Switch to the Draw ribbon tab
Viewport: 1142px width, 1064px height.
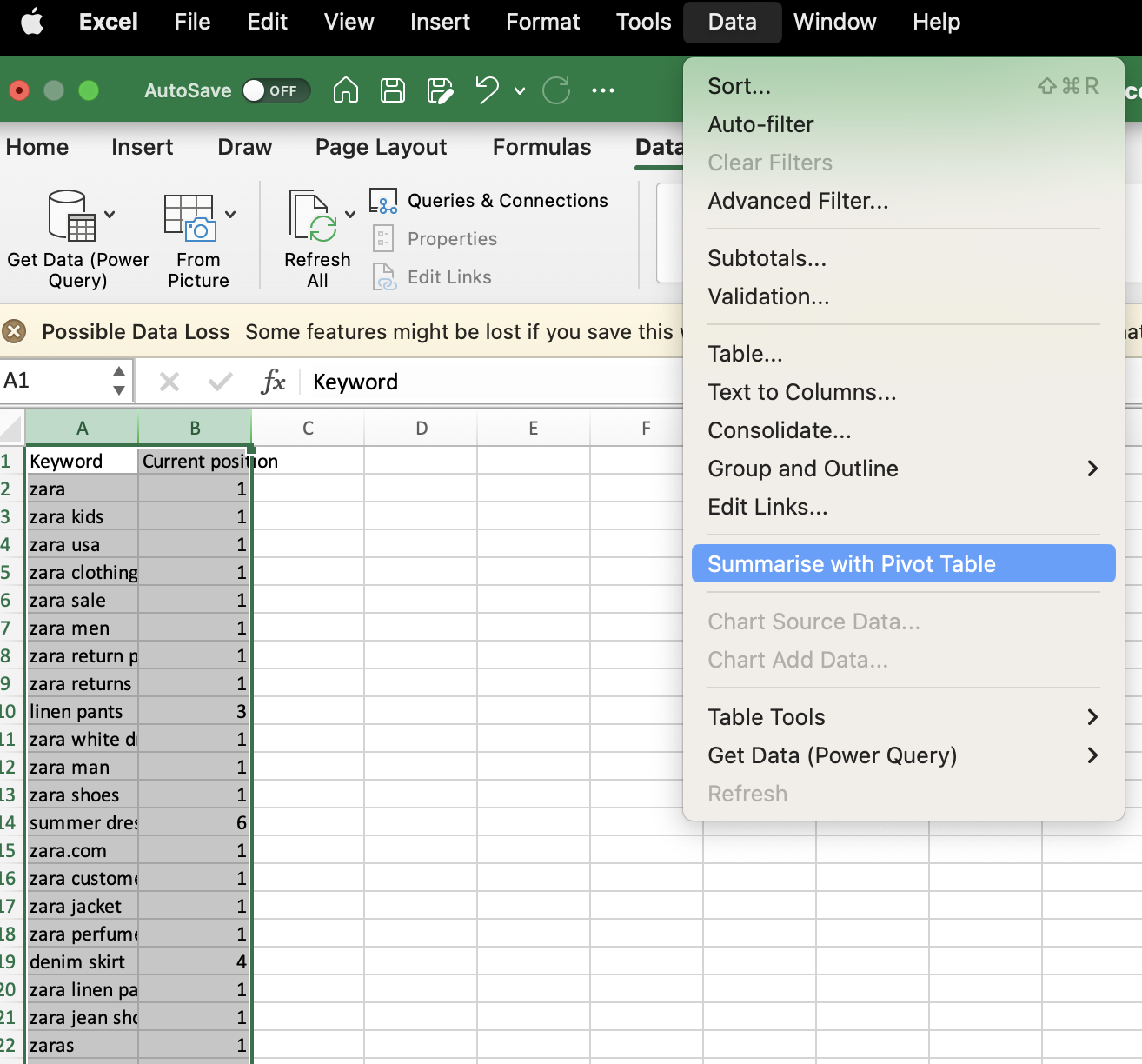point(245,147)
